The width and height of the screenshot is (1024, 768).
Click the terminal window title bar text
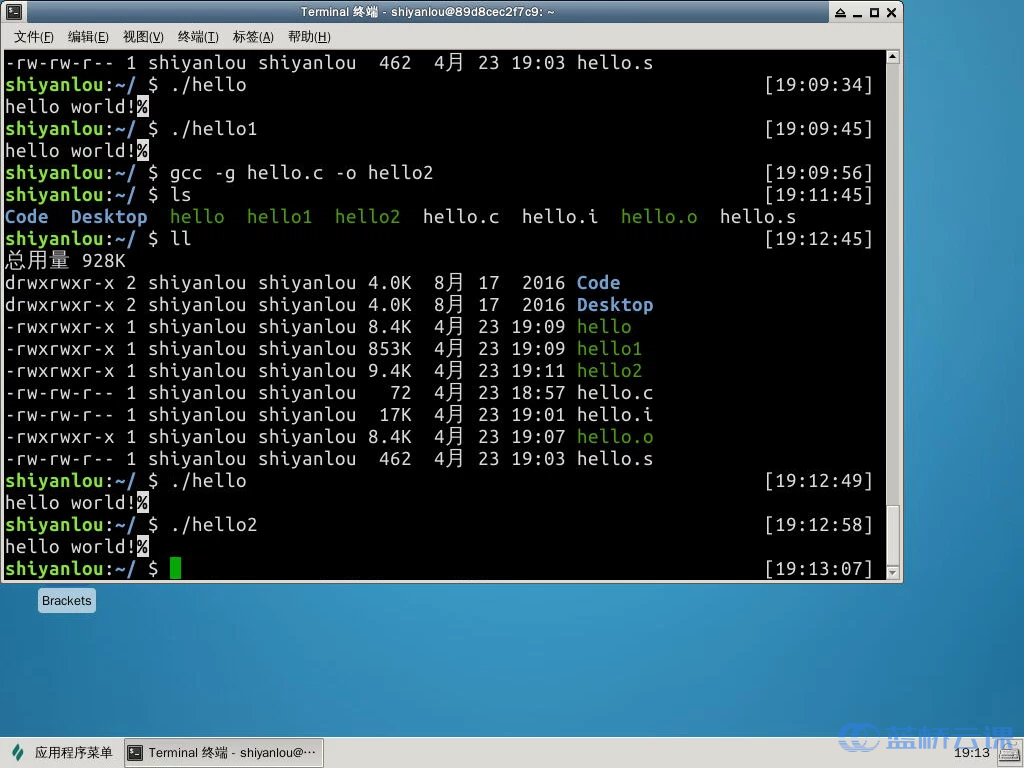[427, 12]
